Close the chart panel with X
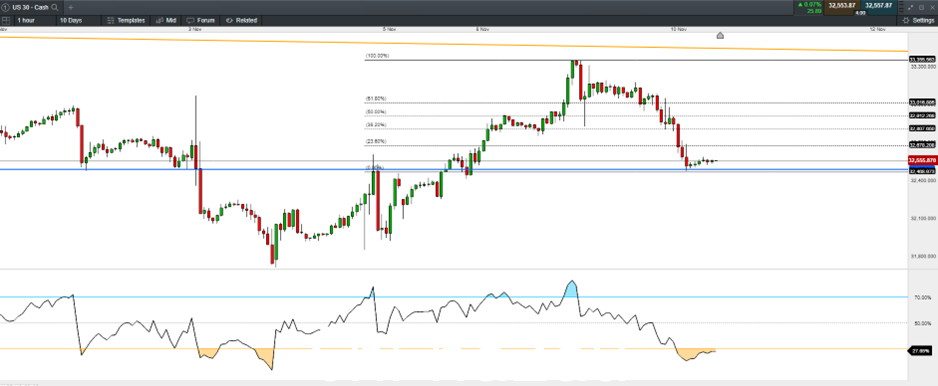Image resolution: width=938 pixels, height=386 pixels. tap(932, 7)
